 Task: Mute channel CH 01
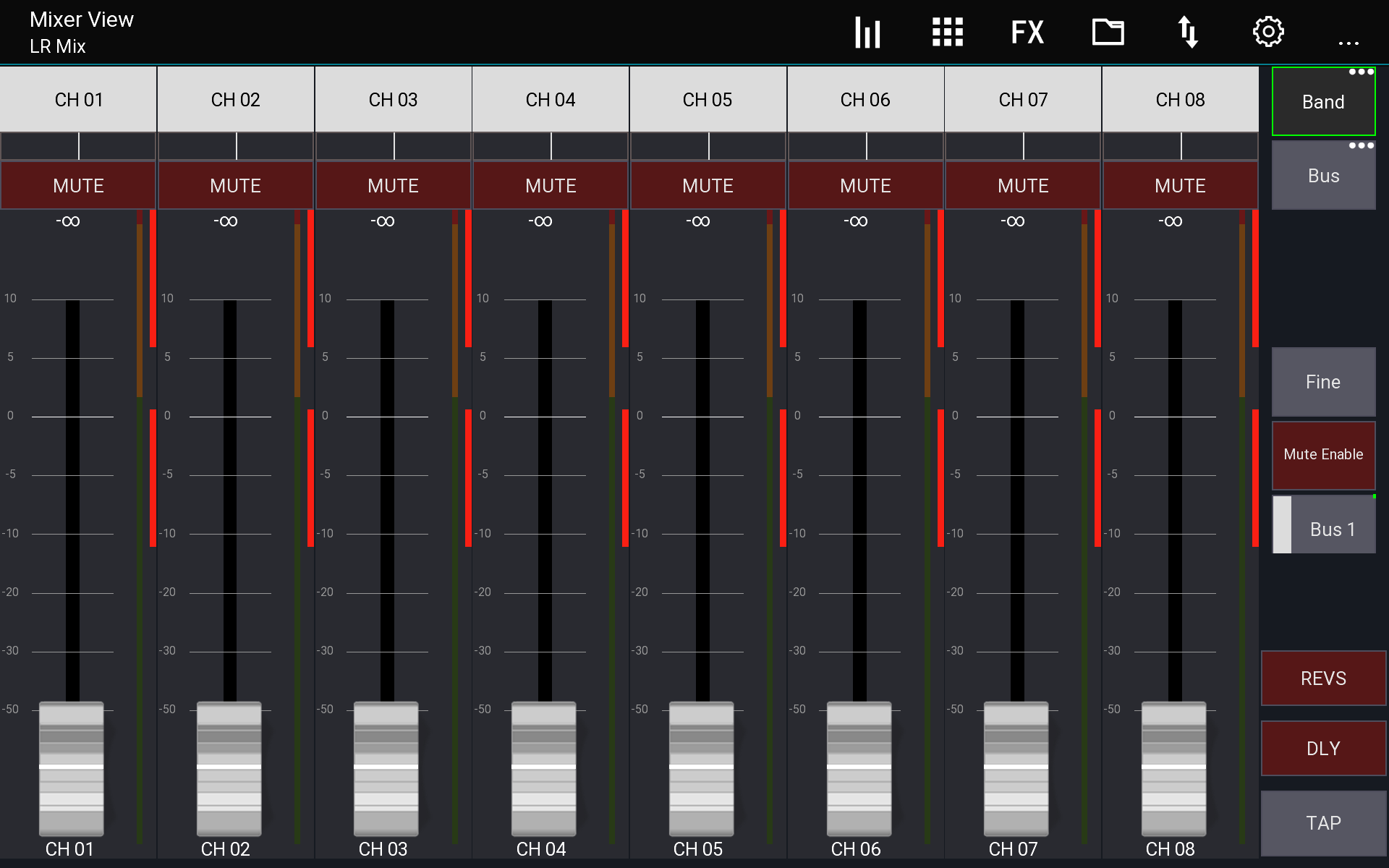click(77, 185)
